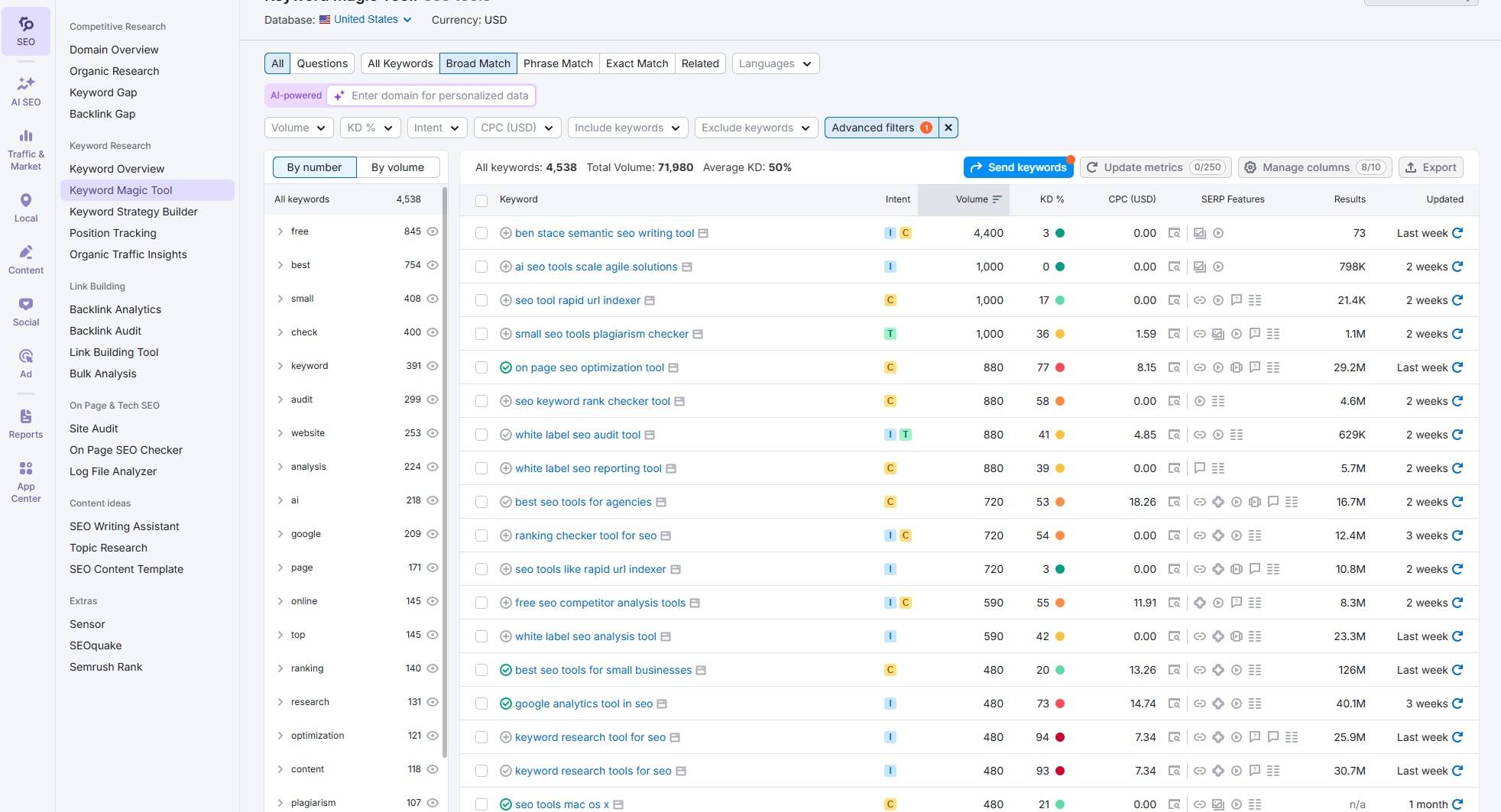Refresh metrics for the seo tool rapid url indexer row
This screenshot has height=812, width=1501.
pyautogui.click(x=1457, y=300)
